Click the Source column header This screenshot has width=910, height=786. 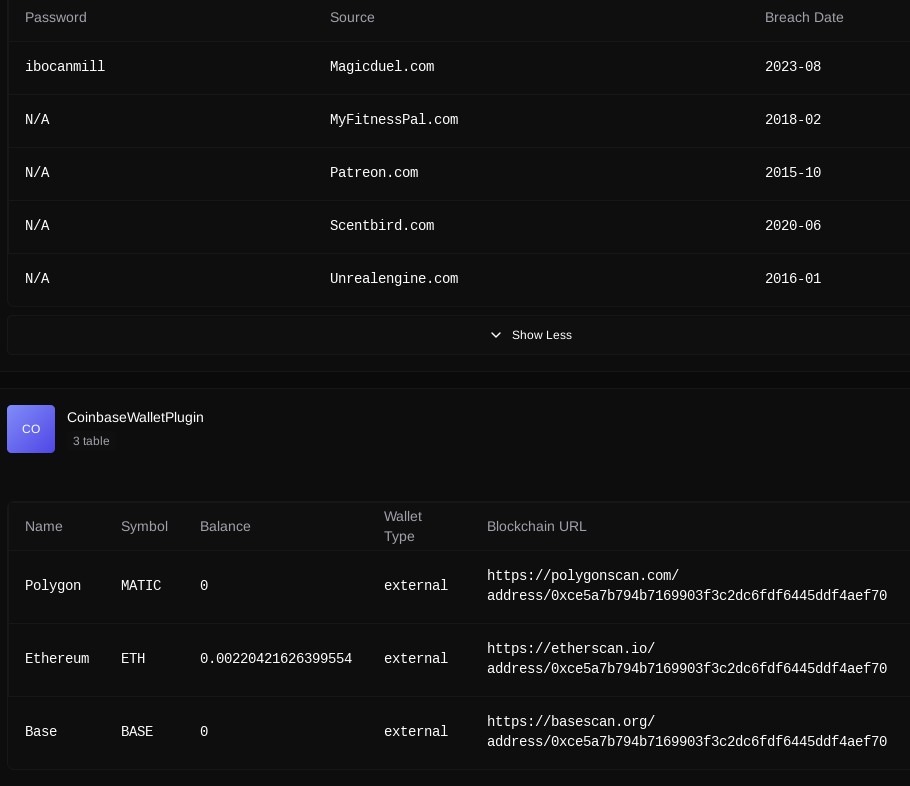click(352, 17)
